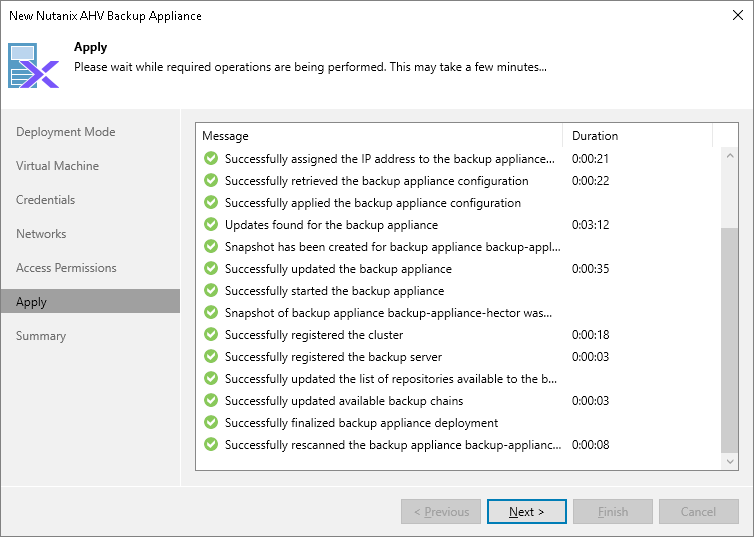Click status icon for 'Successfully started the backup appliance'
The image size is (754, 537).
point(211,291)
